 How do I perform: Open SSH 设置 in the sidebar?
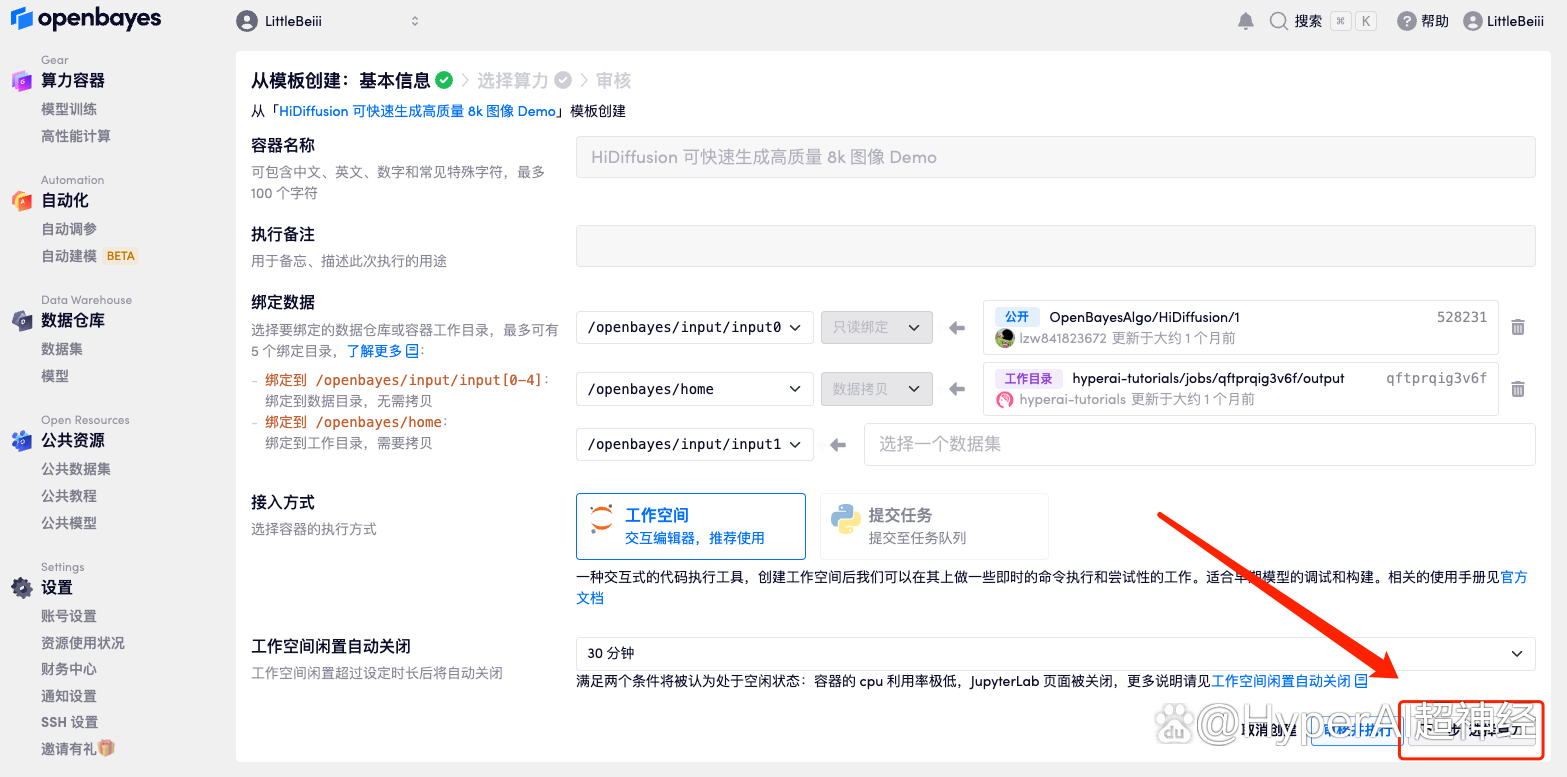(x=70, y=722)
